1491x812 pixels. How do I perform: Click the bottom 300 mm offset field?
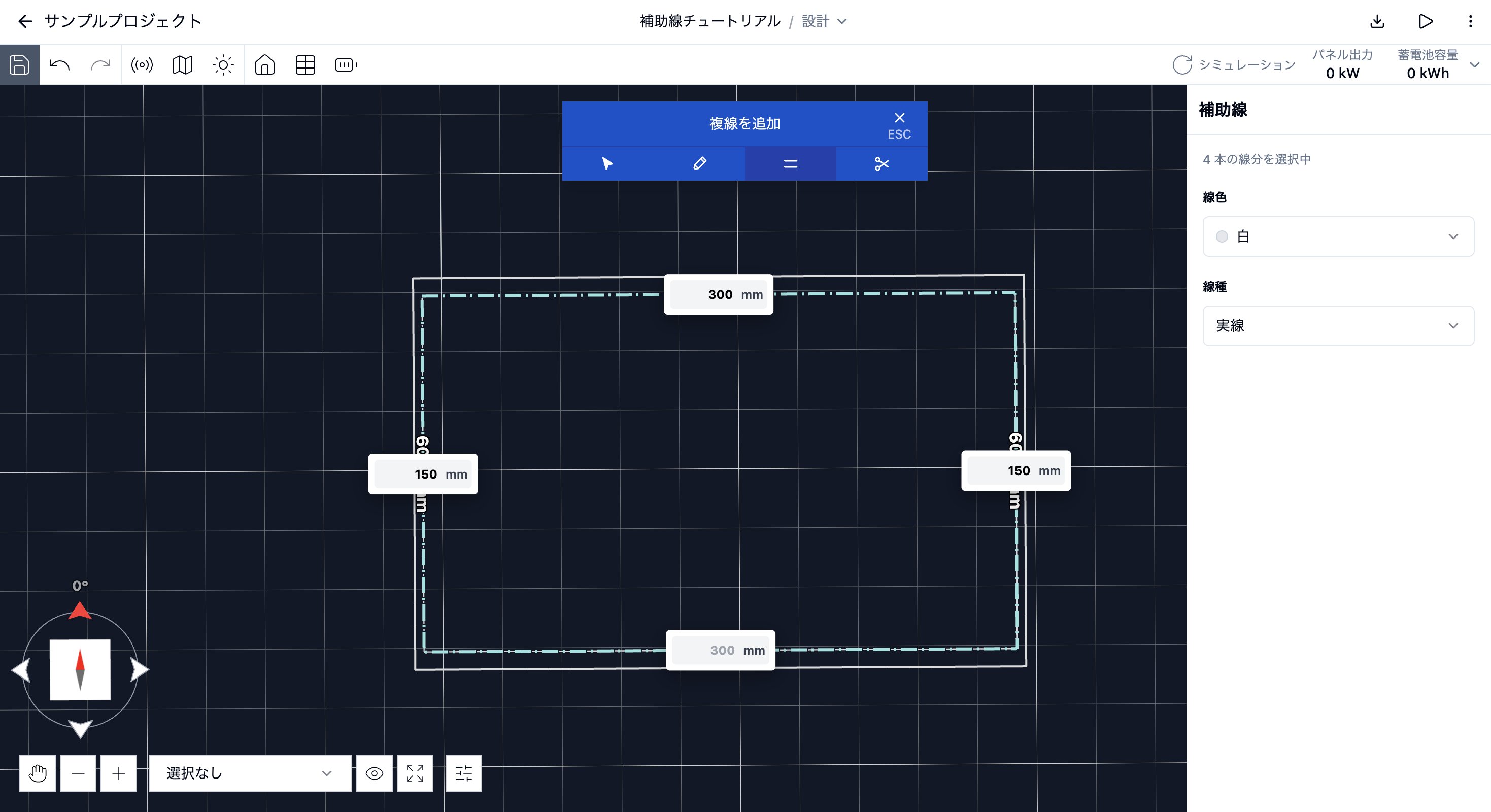click(721, 650)
